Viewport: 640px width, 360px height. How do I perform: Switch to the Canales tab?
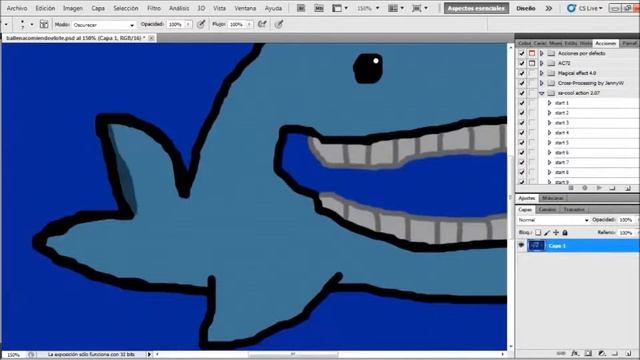pyautogui.click(x=547, y=209)
